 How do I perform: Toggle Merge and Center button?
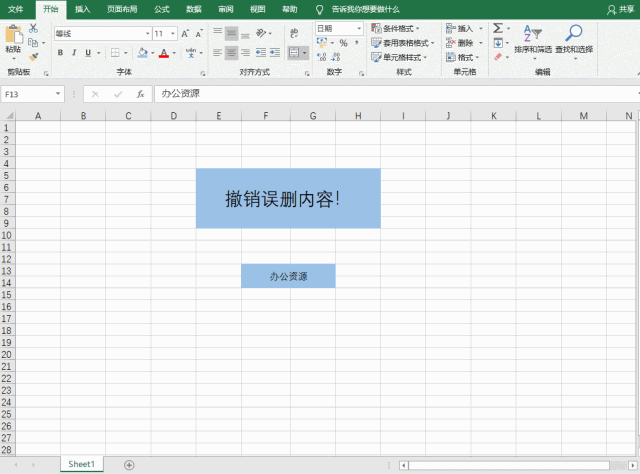294,52
